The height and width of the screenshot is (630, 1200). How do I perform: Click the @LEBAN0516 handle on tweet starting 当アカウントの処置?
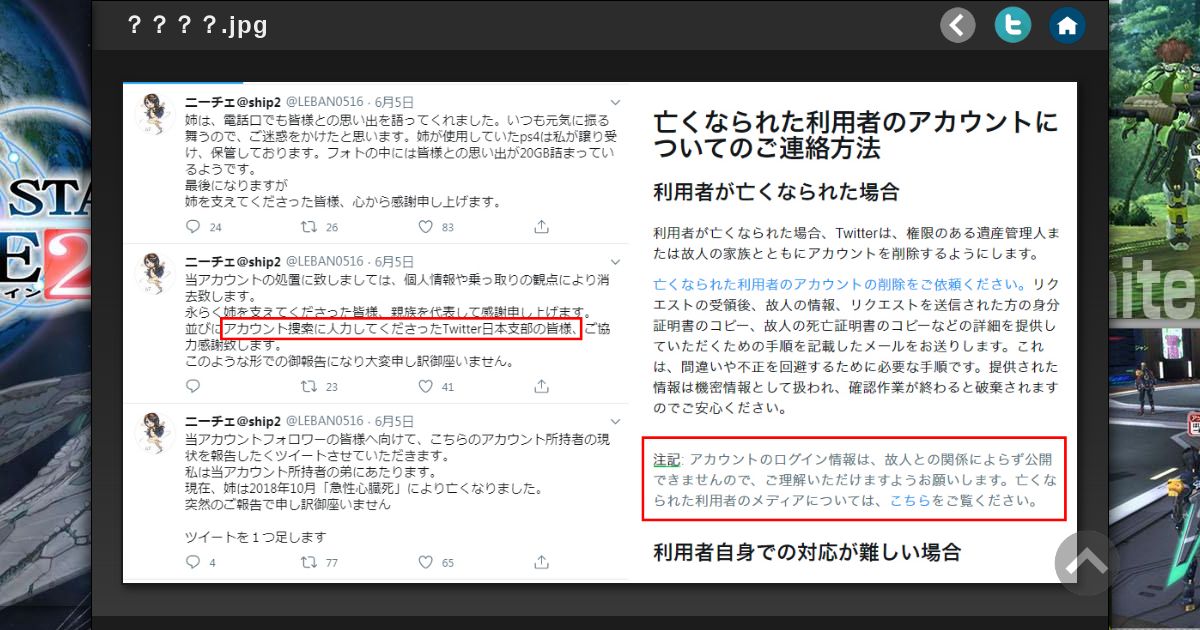click(x=326, y=262)
